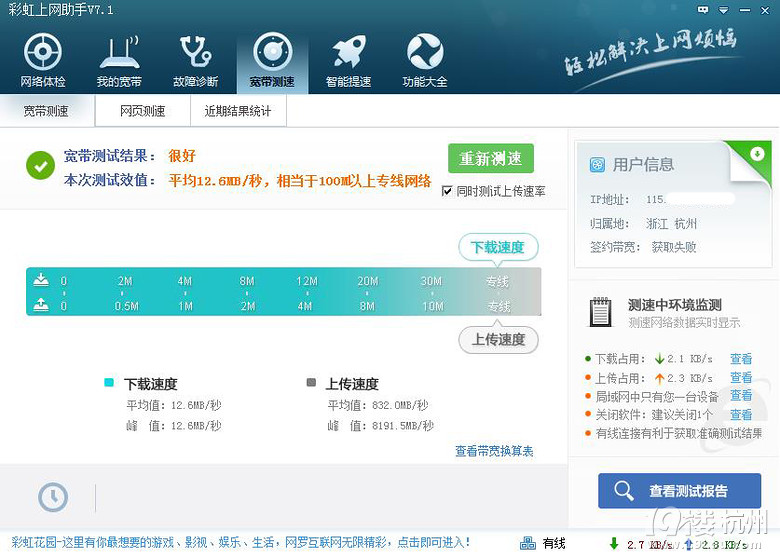Click the 签约带宽 获取失败 text
780x557 pixels.
click(x=674, y=247)
